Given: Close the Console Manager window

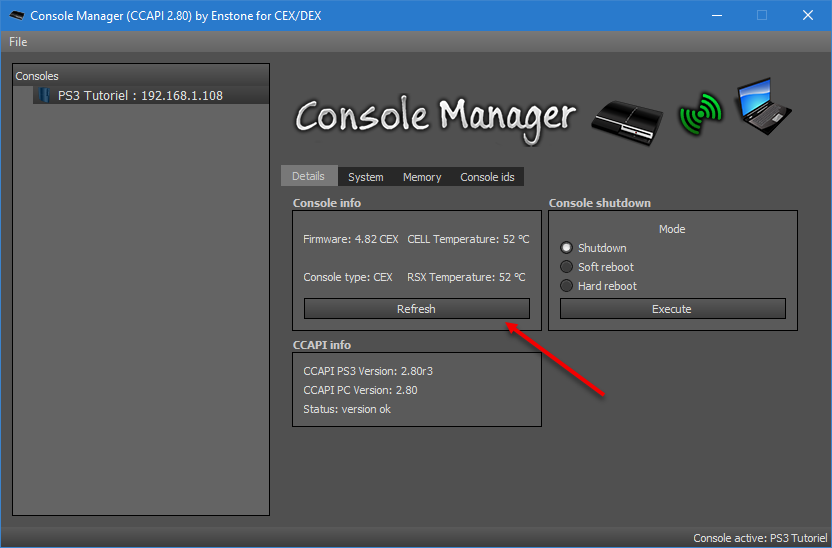Looking at the screenshot, I should click(808, 15).
